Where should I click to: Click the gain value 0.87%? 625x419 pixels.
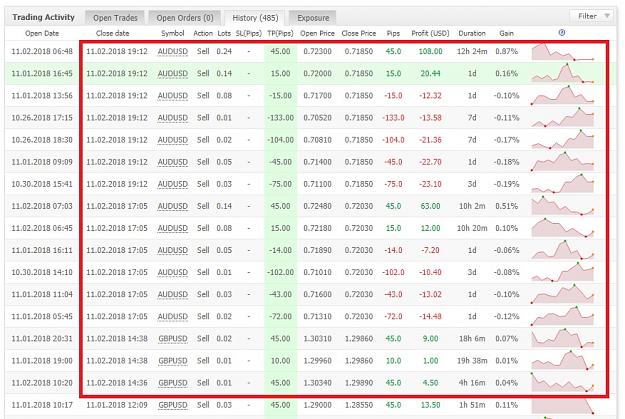coord(507,51)
